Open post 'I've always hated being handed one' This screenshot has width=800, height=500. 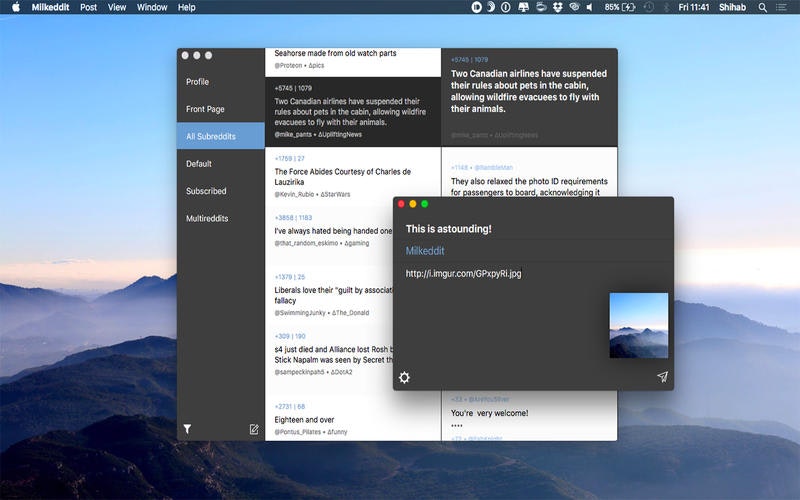point(333,231)
